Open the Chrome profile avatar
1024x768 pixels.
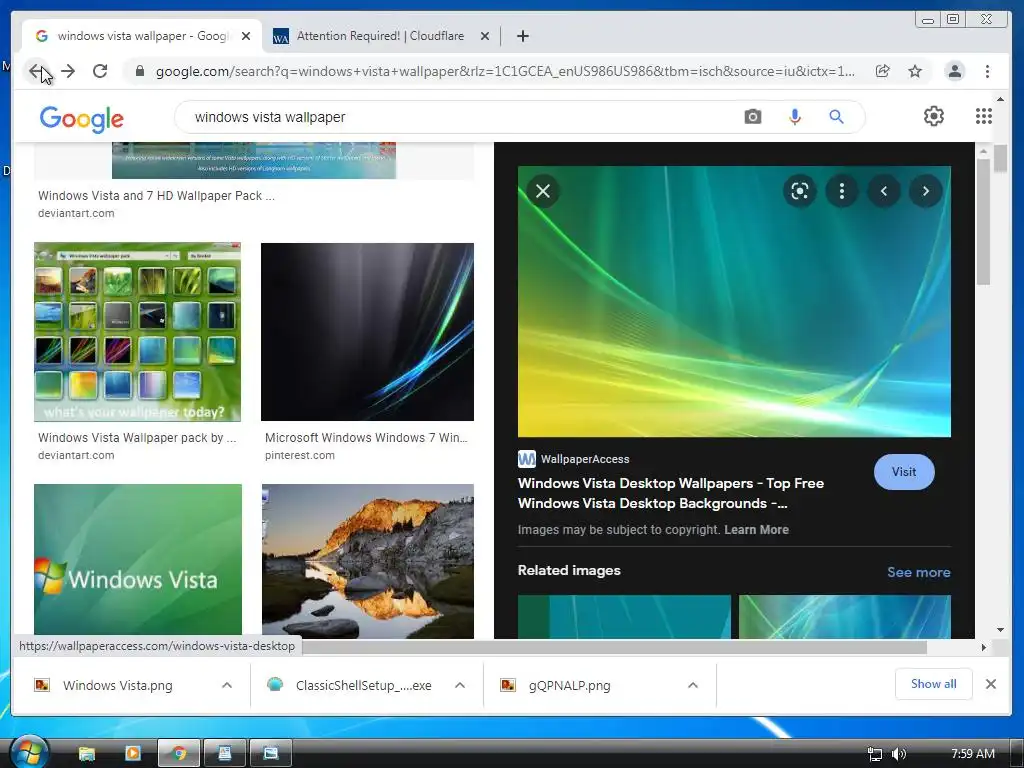[x=955, y=71]
